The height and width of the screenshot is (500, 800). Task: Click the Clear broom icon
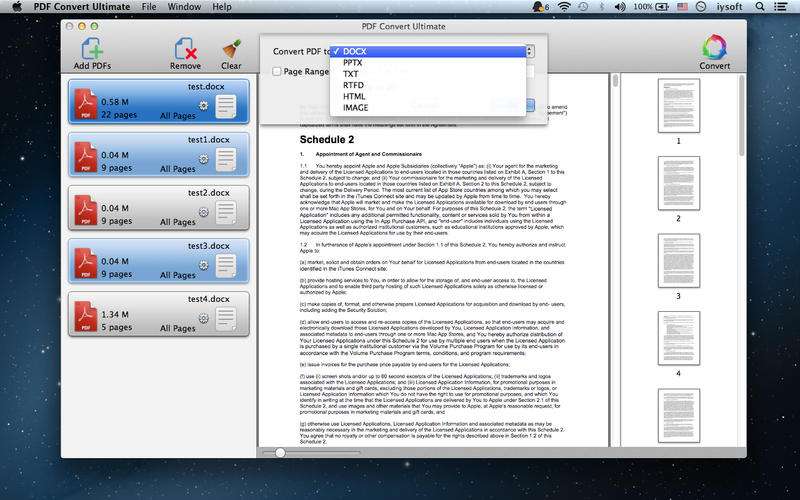pyautogui.click(x=231, y=50)
